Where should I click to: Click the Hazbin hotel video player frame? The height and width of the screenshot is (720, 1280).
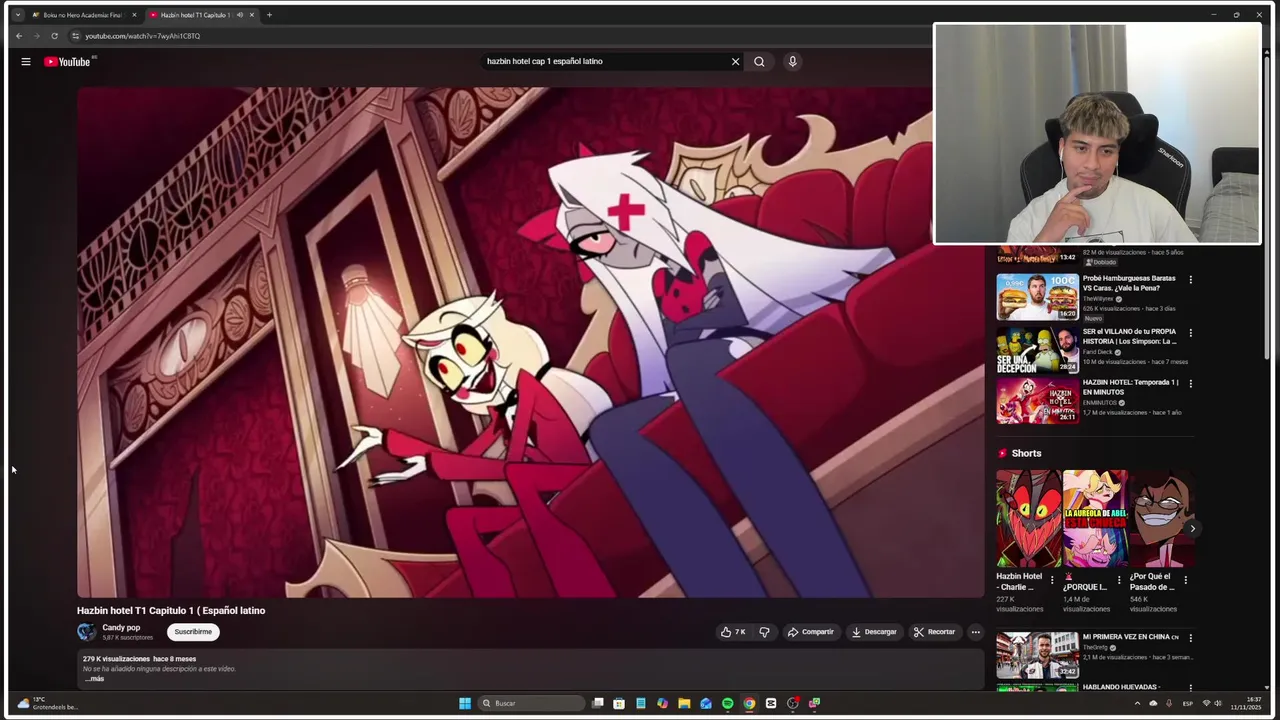530,342
